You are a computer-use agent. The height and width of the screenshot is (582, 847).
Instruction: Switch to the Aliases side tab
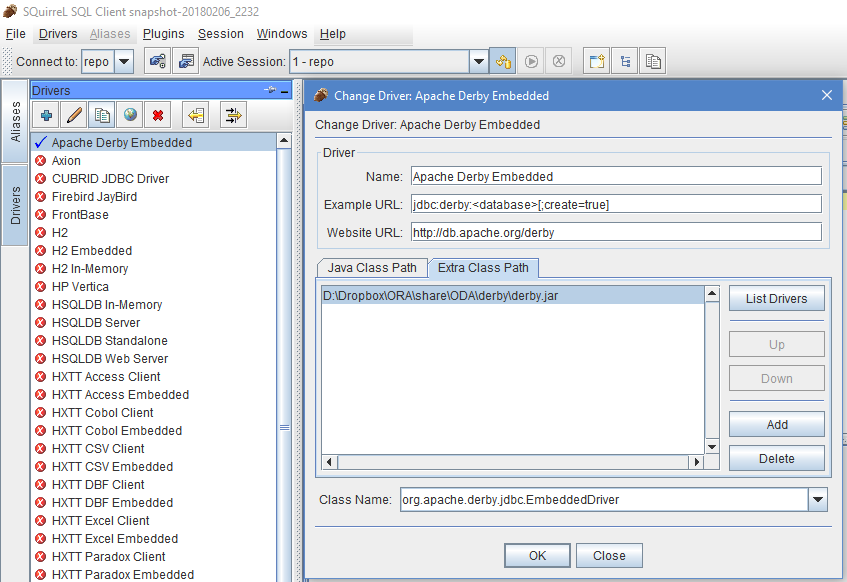tap(15, 122)
